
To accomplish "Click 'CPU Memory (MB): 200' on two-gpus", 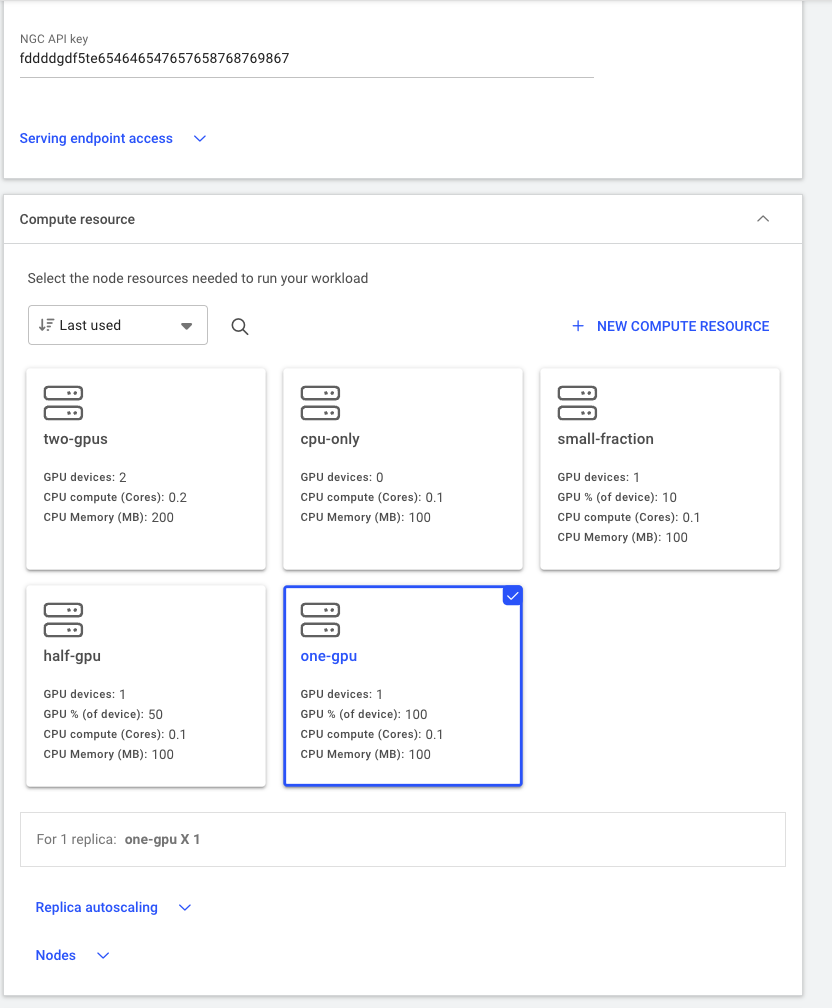I will pyautogui.click(x=109, y=518).
